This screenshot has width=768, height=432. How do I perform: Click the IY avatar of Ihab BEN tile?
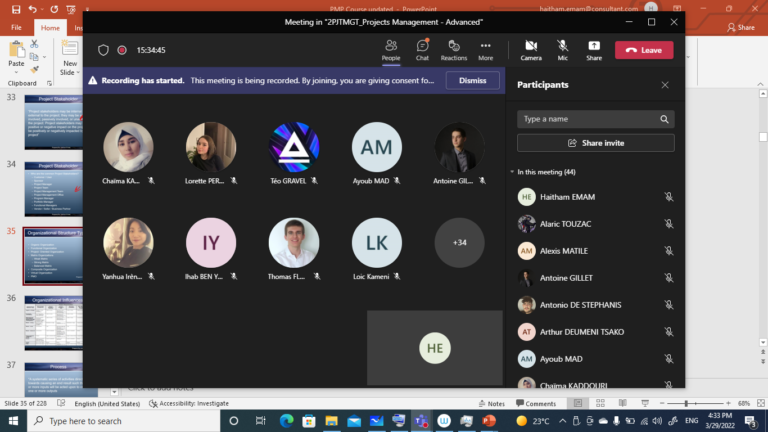click(x=211, y=242)
